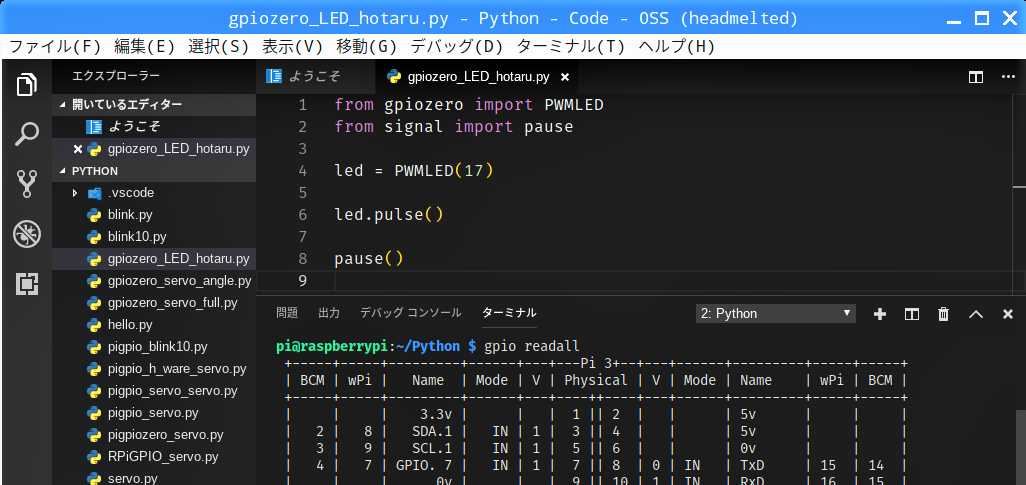Open the 選択(S) menu

tap(219, 46)
